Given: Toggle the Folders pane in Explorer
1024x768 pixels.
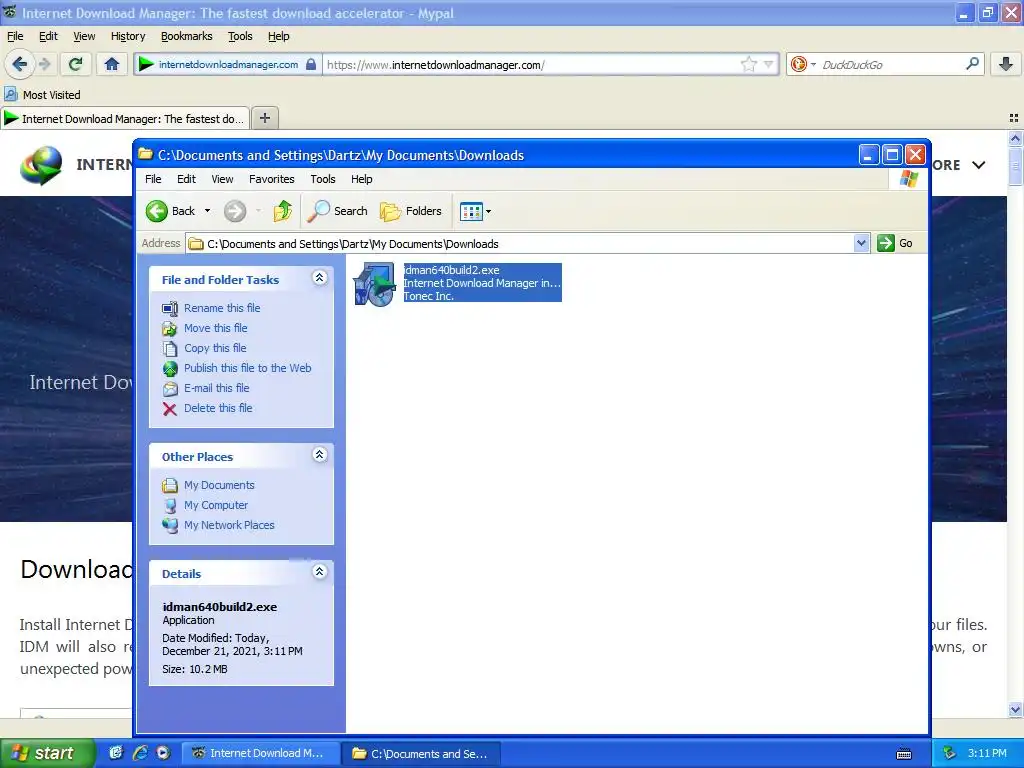Looking at the screenshot, I should tap(411, 211).
